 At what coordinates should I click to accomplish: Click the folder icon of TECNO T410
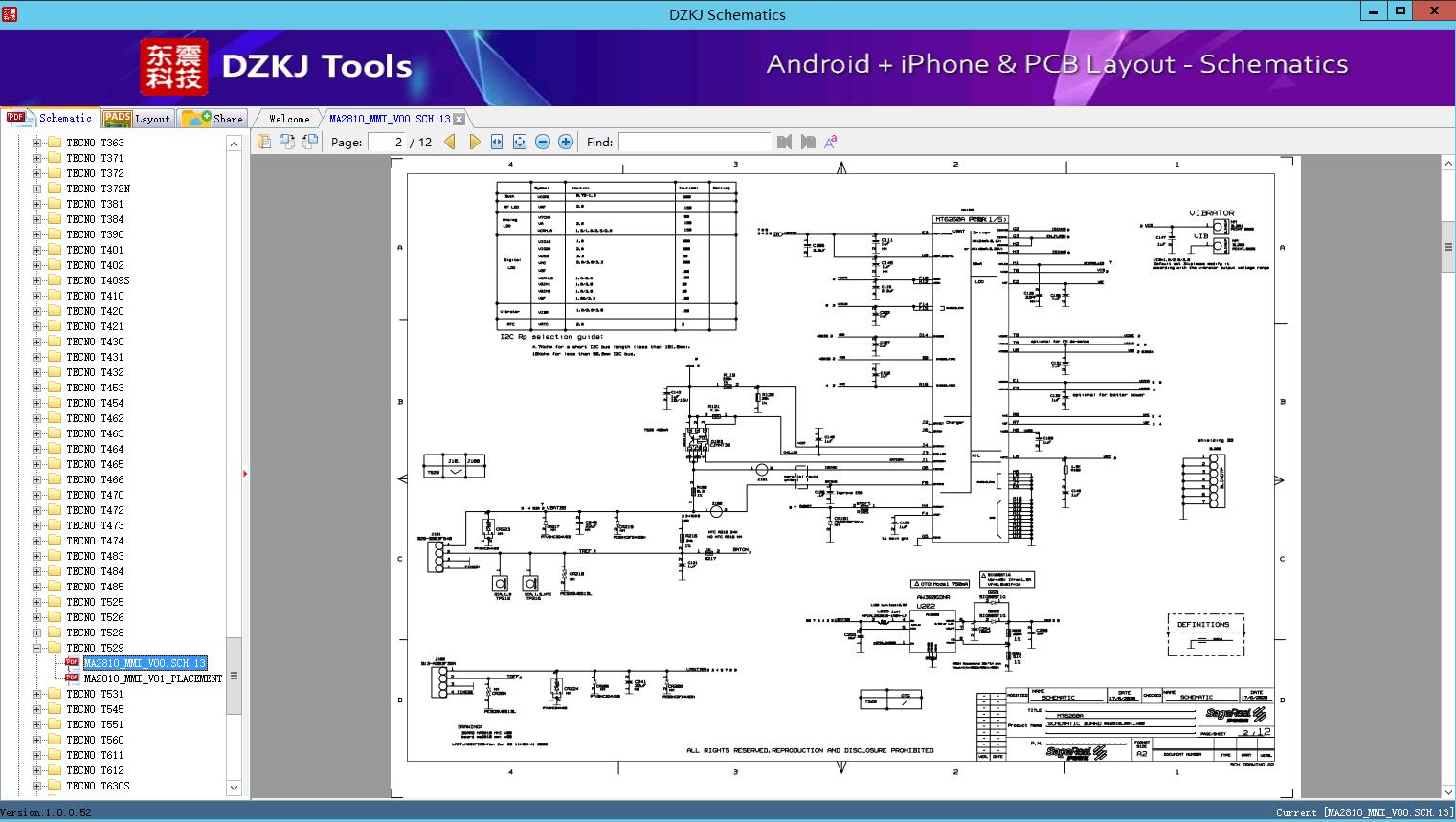click(x=55, y=296)
